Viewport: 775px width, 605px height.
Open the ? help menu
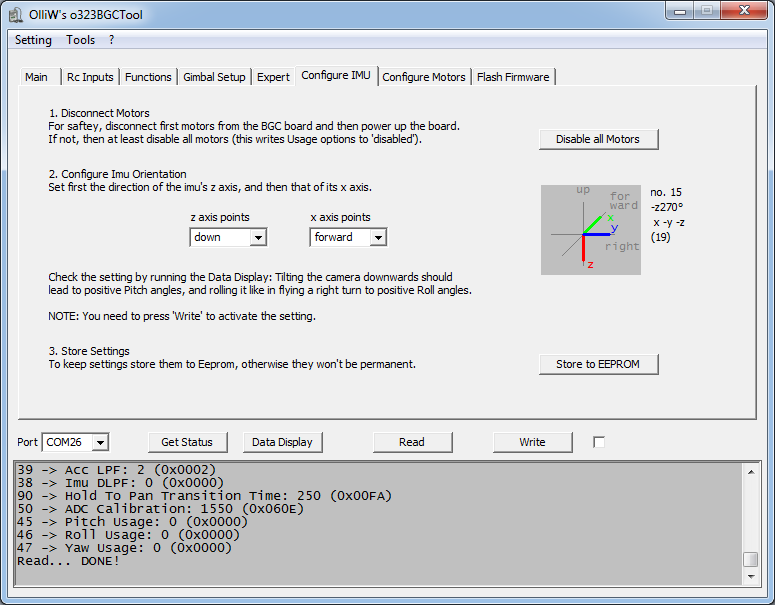coord(112,40)
